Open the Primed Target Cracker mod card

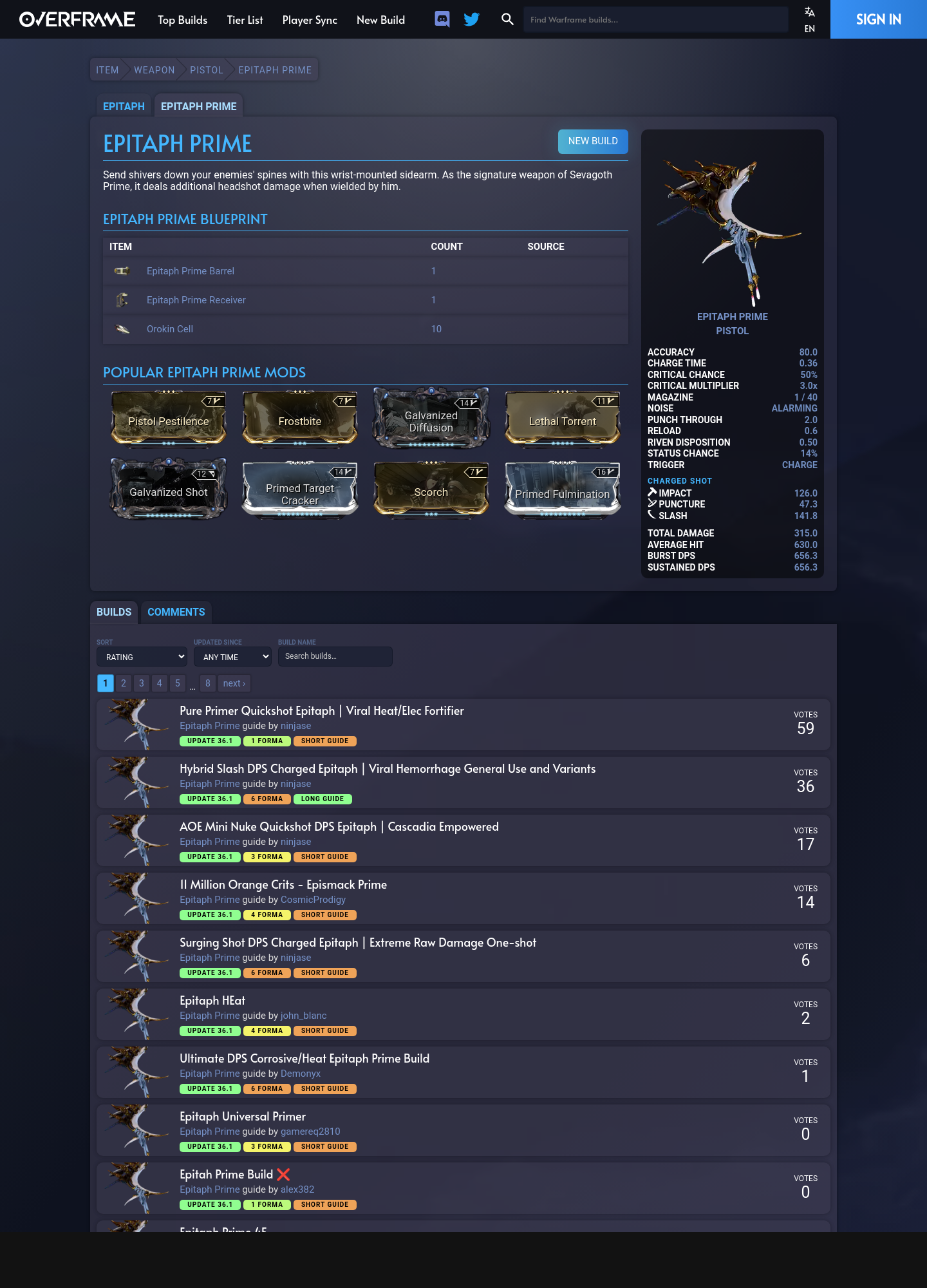tap(300, 489)
